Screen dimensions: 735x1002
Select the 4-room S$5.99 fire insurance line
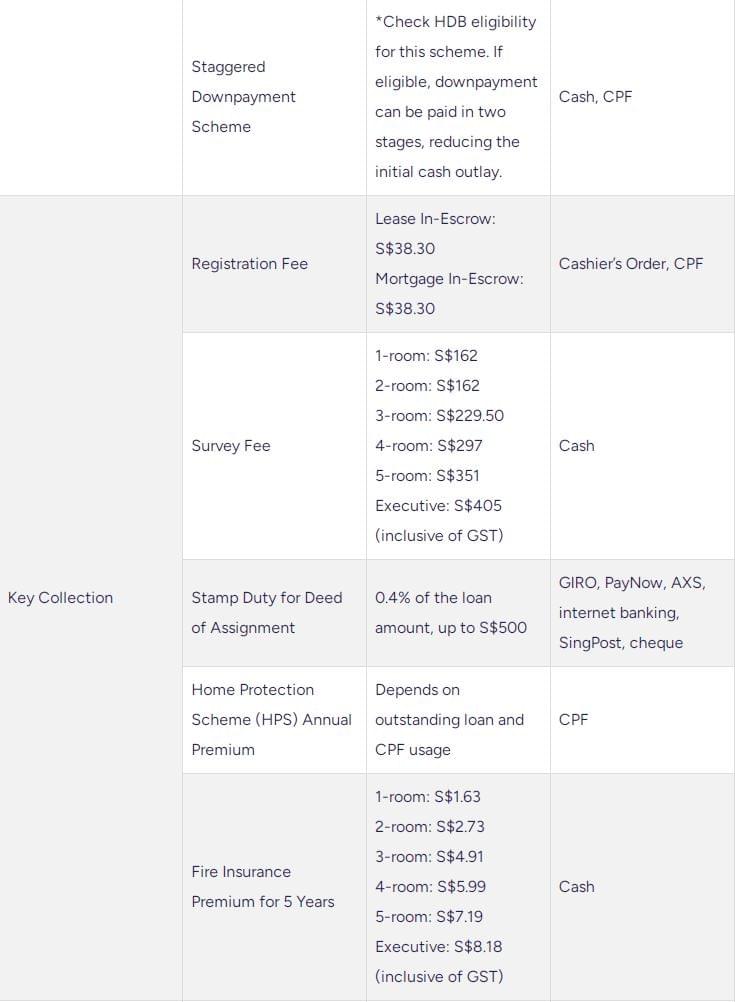[430, 886]
